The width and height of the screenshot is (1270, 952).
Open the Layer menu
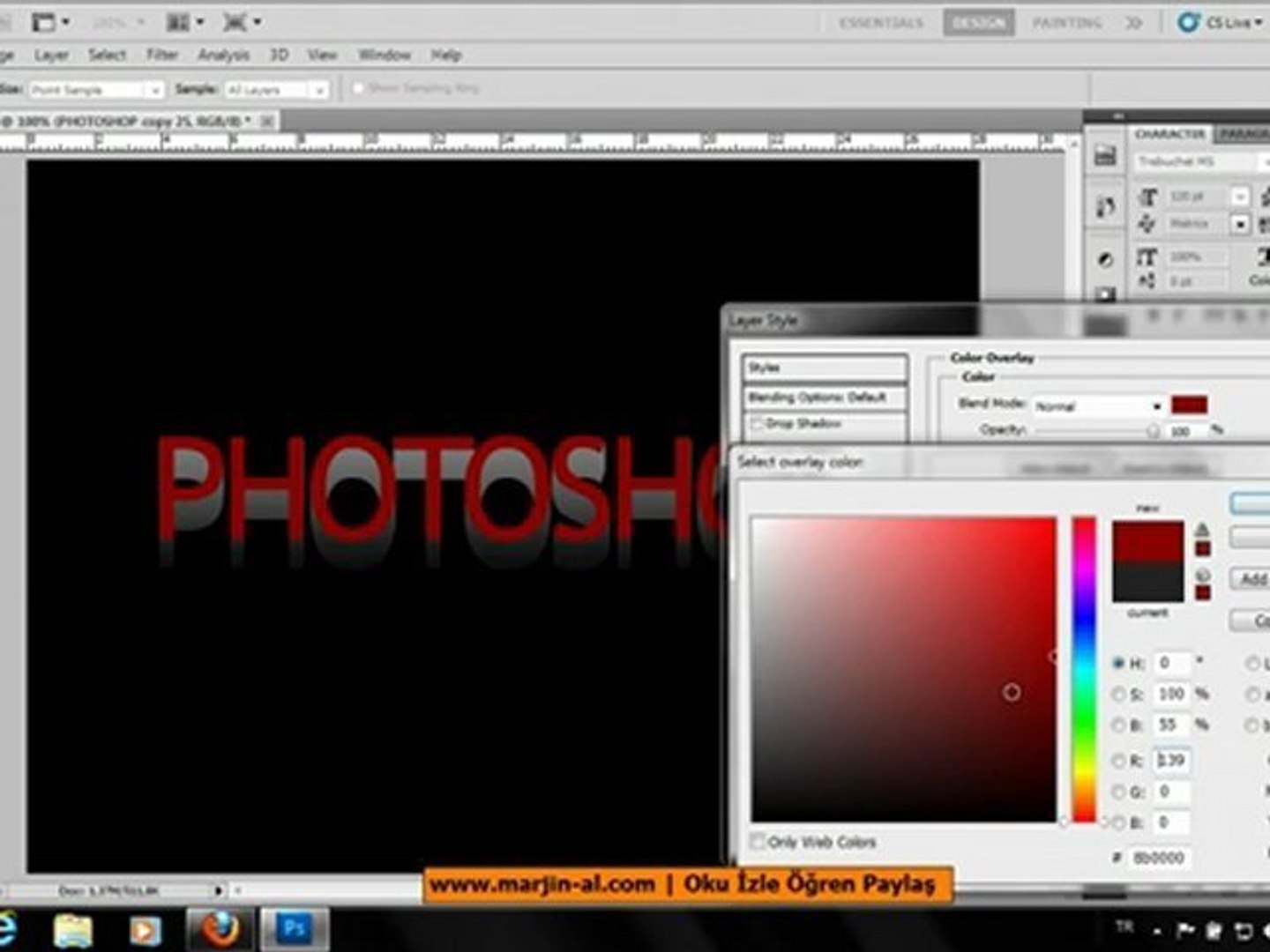[51, 55]
